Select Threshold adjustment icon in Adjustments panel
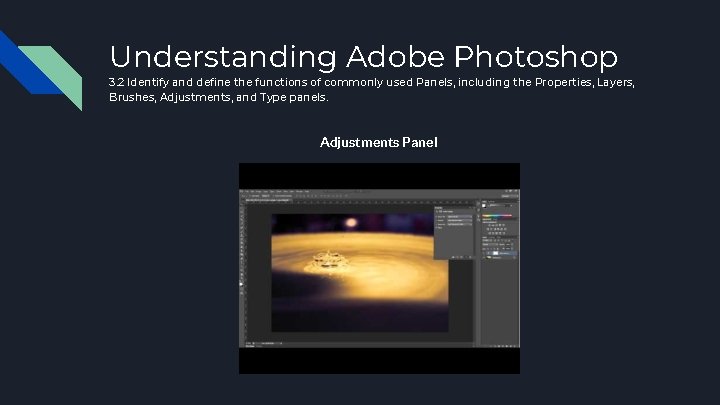The width and height of the screenshot is (720, 405). click(x=497, y=233)
